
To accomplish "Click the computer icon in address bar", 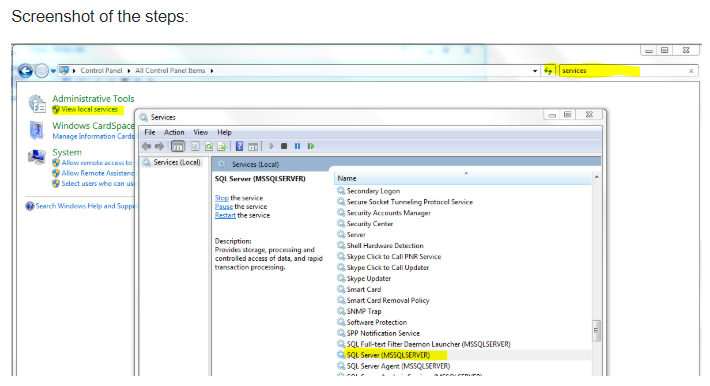I will 64,71.
